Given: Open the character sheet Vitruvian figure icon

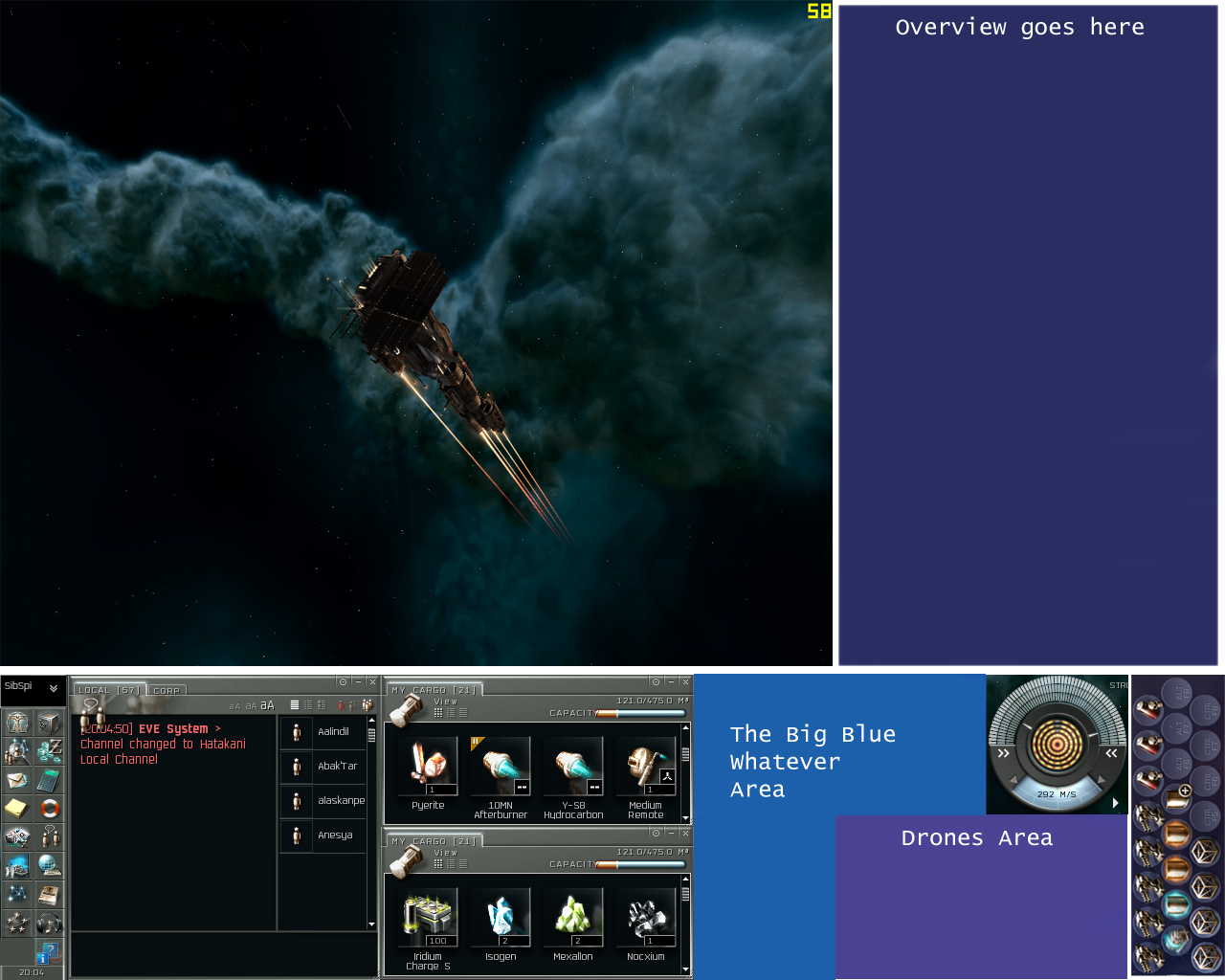Looking at the screenshot, I should 17,723.
